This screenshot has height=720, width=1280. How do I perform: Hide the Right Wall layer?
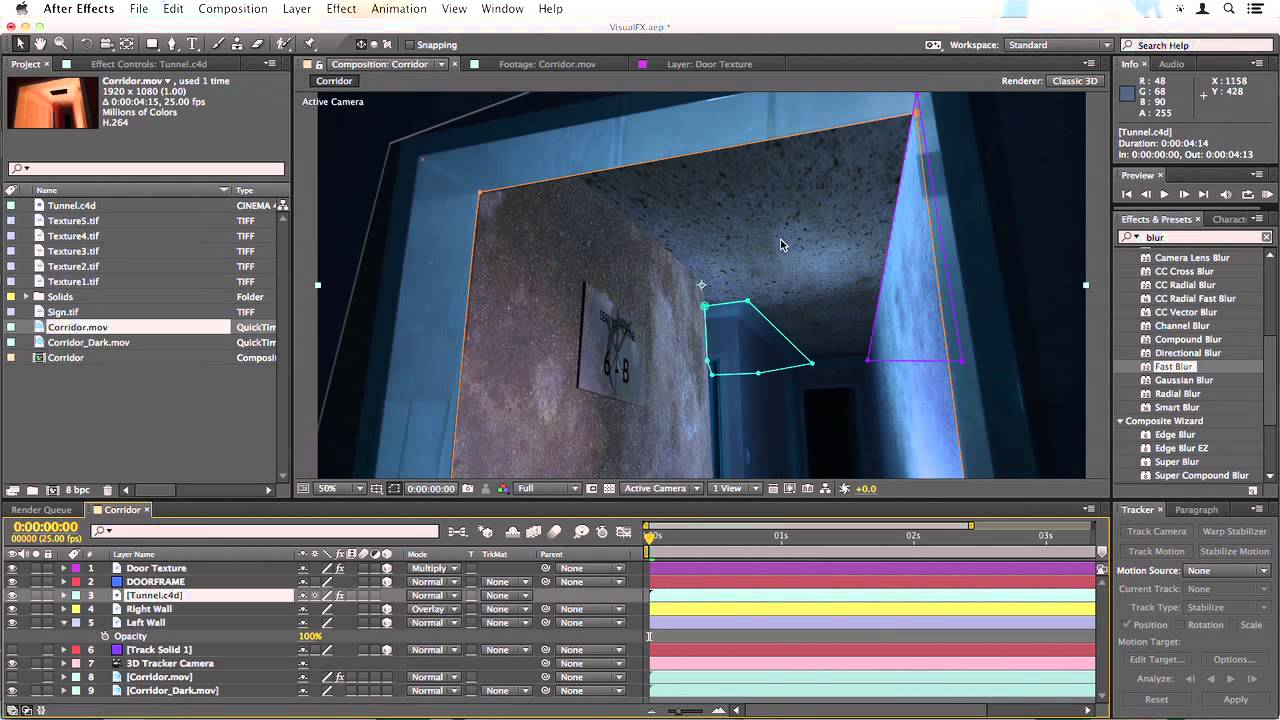[12, 609]
